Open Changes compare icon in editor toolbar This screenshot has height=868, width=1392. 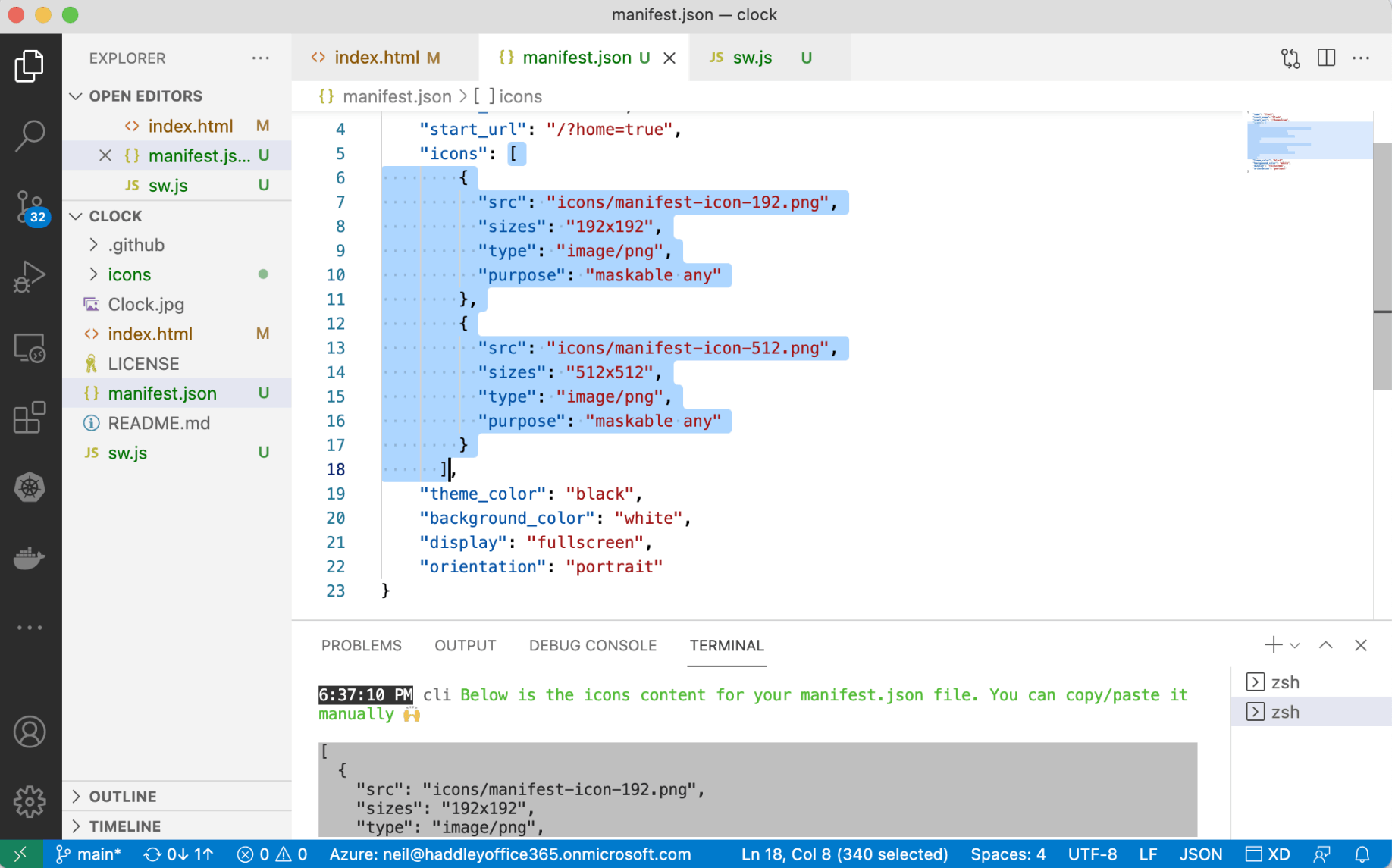point(1290,58)
